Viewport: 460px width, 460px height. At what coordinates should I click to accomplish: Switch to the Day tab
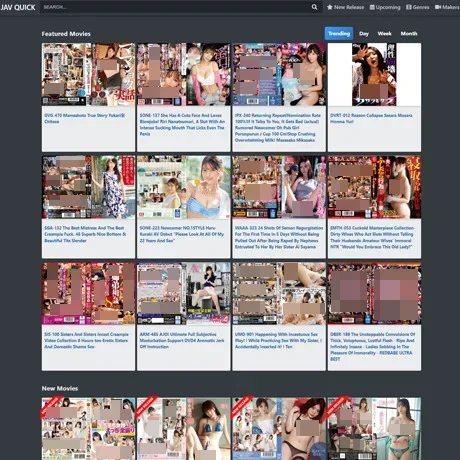tap(364, 33)
